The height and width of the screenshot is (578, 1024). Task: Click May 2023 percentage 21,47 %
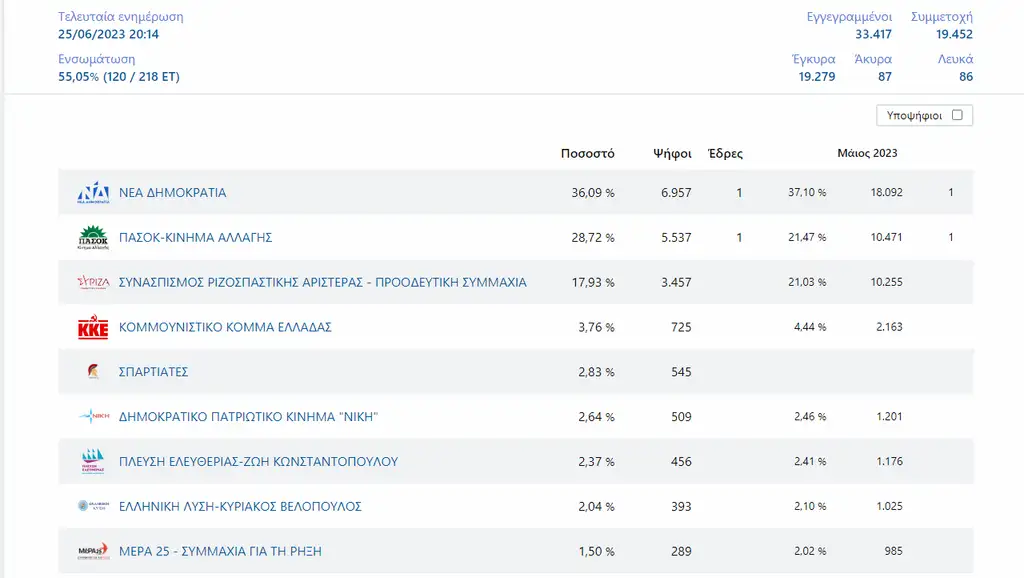[807, 237]
